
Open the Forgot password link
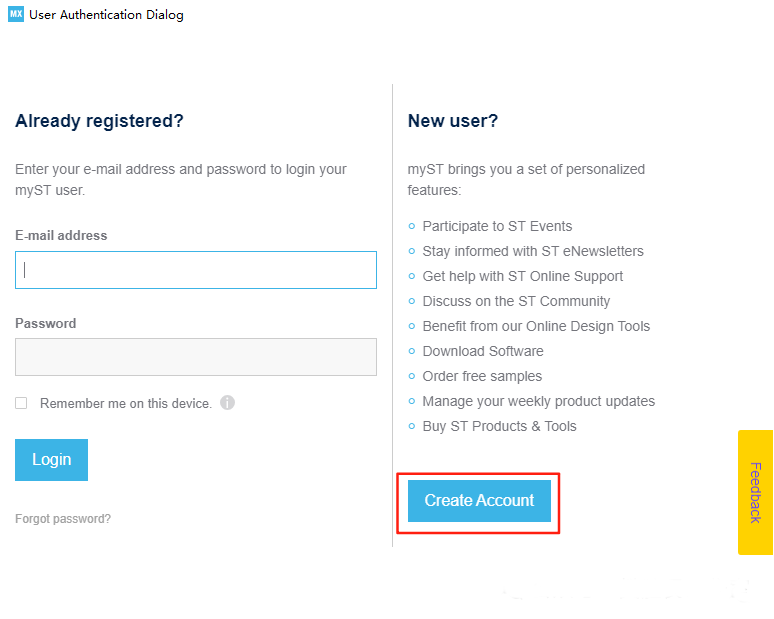click(63, 519)
